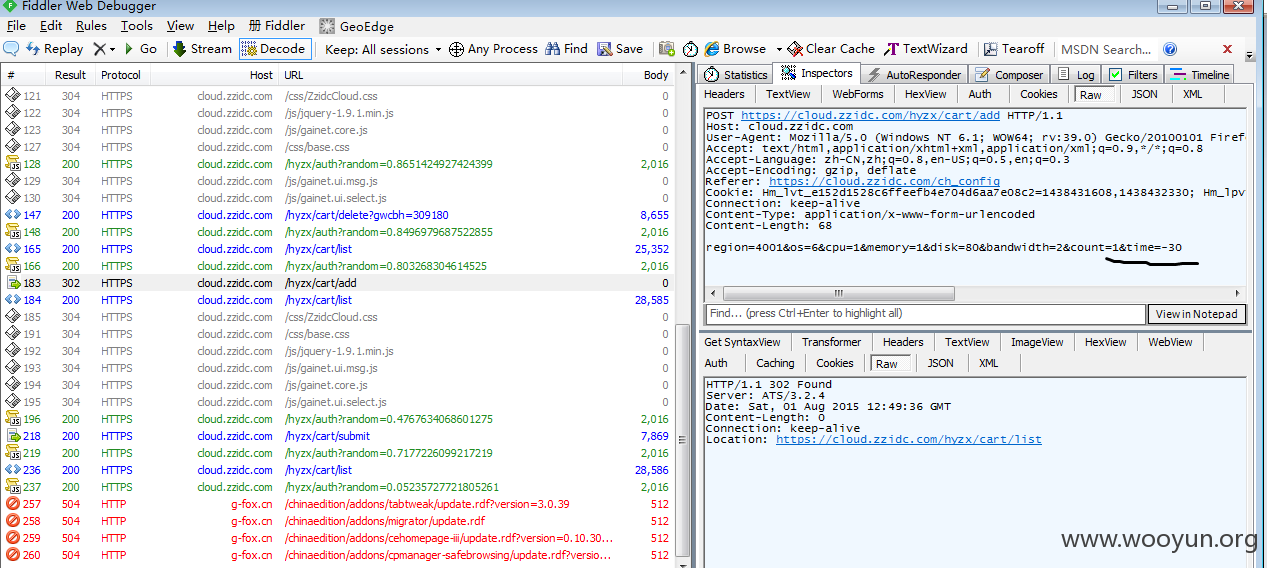Viewport: 1267px width, 568px height.
Task: Click the Find highlight input field
Action: 925,314
